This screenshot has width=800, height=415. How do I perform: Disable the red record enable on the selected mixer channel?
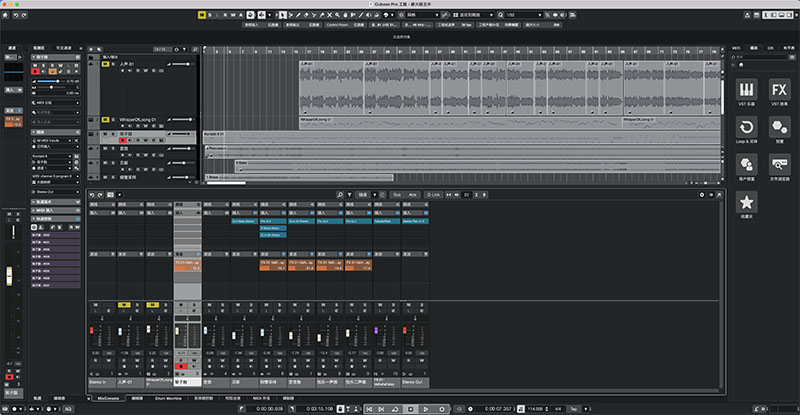(181, 367)
